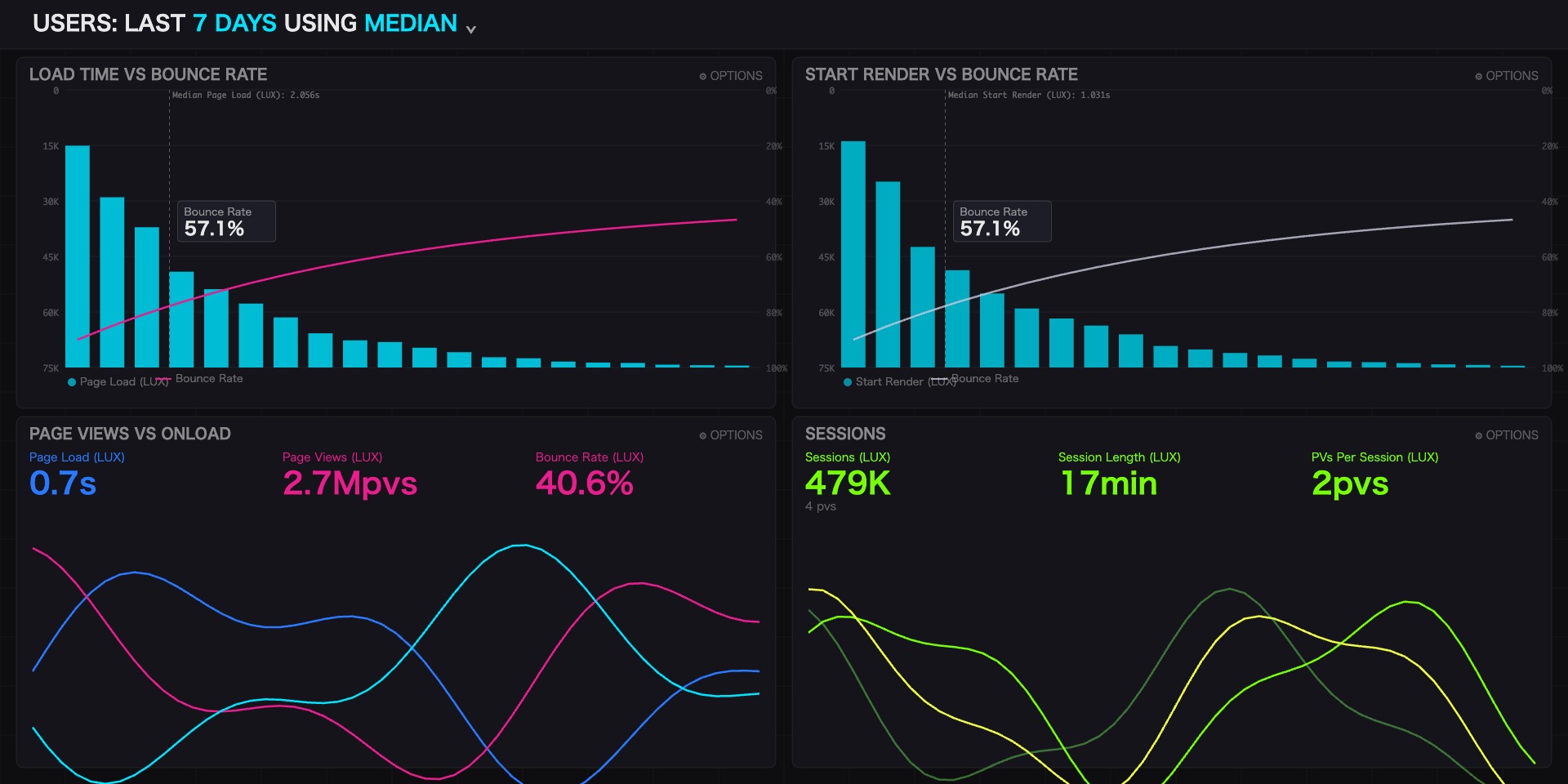
Task: Open the MEDIAN statistic selector
Action: pos(410,23)
